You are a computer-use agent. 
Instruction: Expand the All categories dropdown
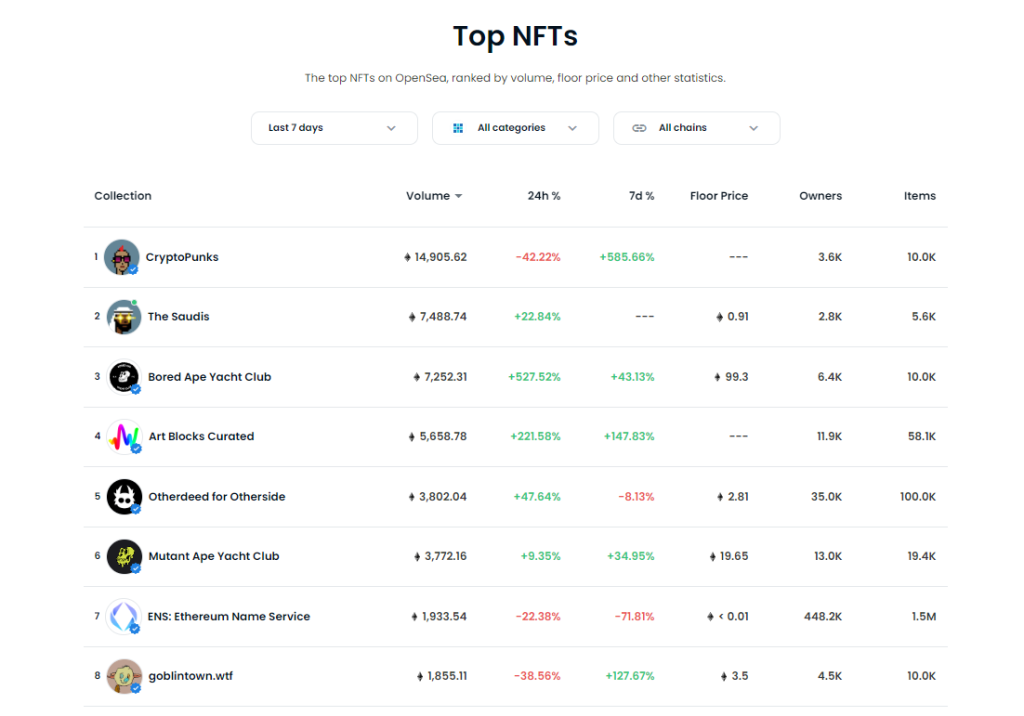[x=515, y=128]
